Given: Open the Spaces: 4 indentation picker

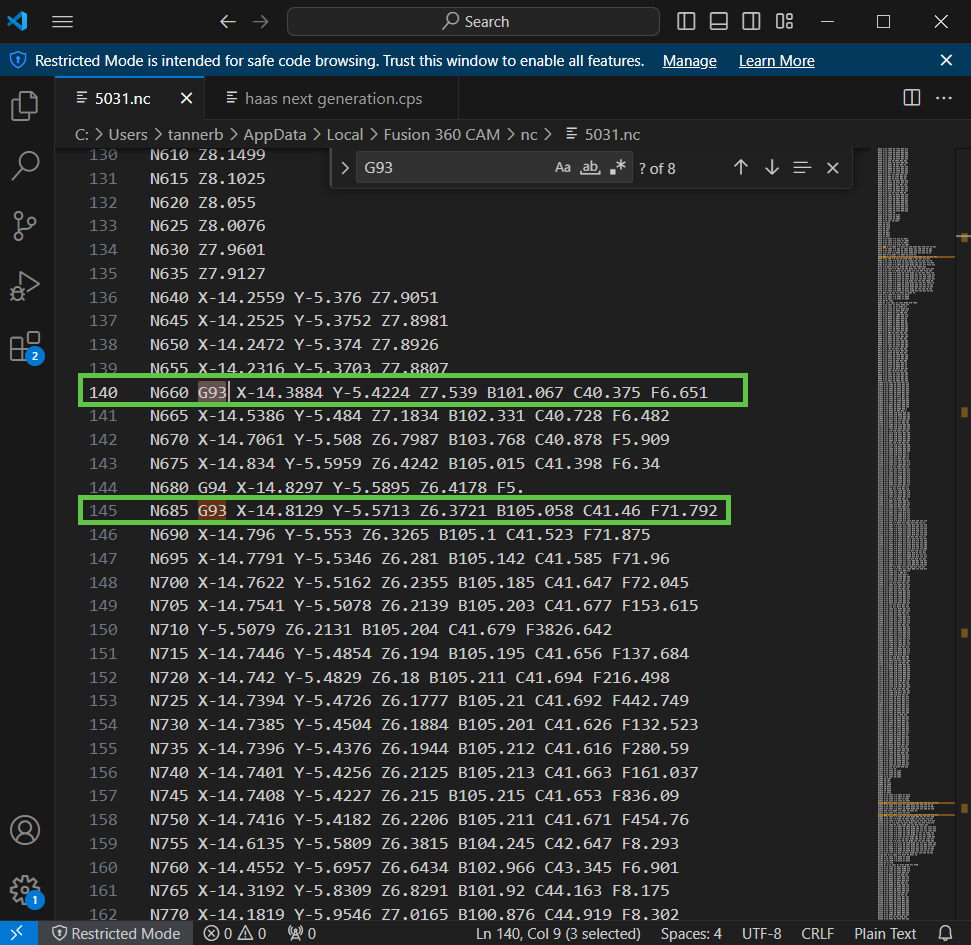Looking at the screenshot, I should click(x=691, y=933).
